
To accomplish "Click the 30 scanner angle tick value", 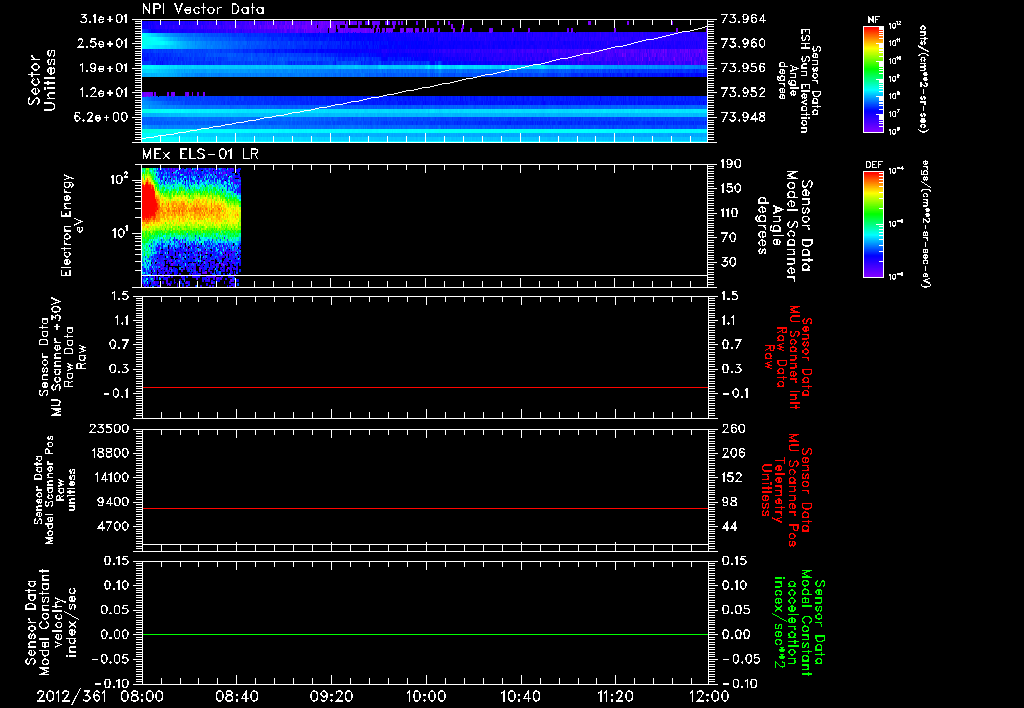I will (x=728, y=263).
